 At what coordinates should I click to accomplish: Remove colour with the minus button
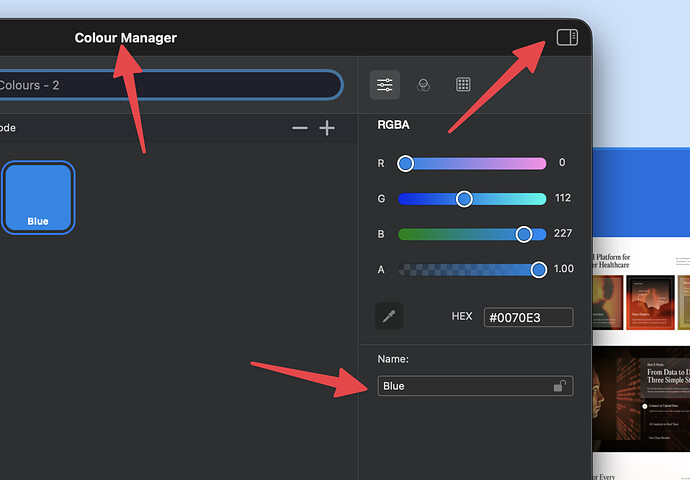(x=300, y=128)
